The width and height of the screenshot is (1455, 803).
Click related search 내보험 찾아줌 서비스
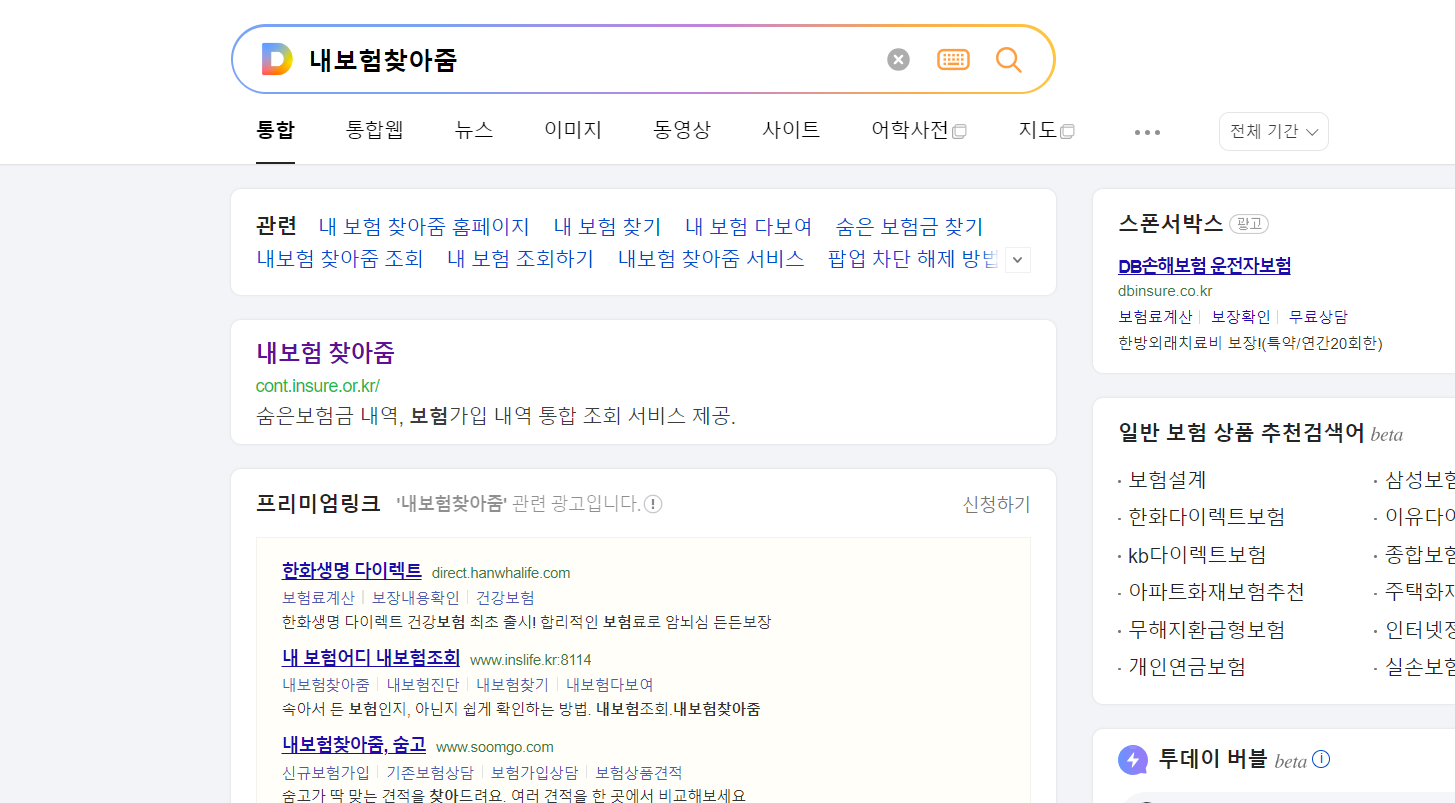(711, 259)
